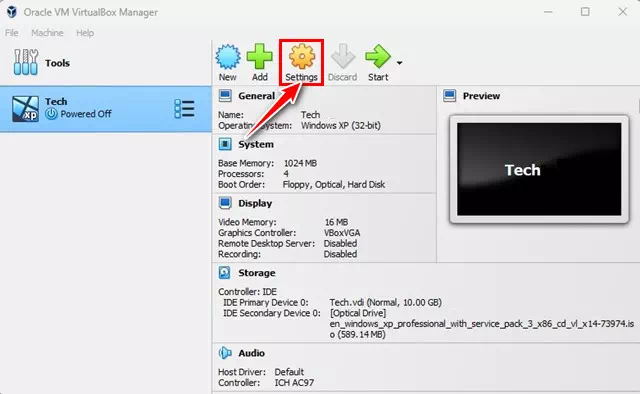The width and height of the screenshot is (640, 394).
Task: Click the Base Memory value 1024 MB
Action: (x=300, y=163)
